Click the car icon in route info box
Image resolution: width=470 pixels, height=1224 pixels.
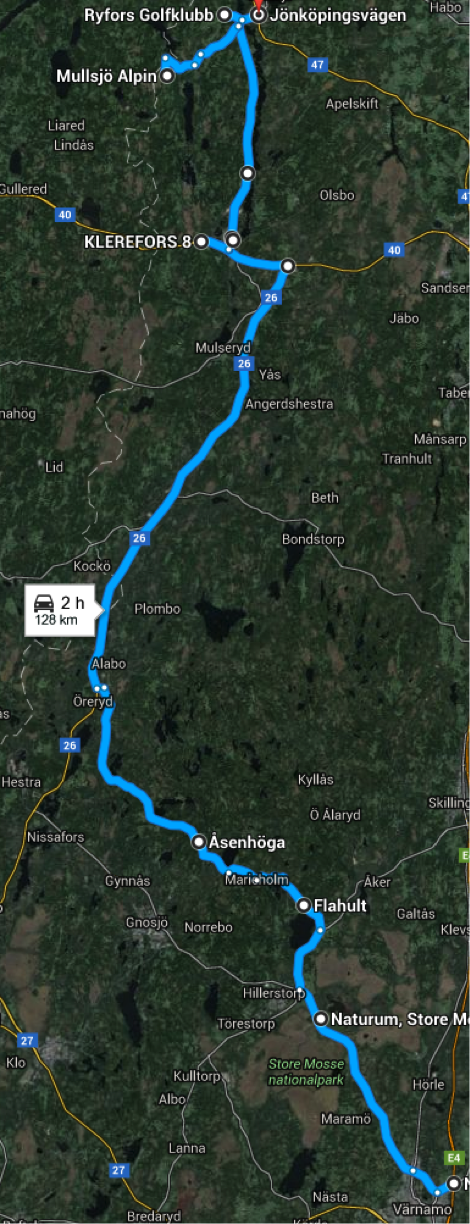[x=44, y=602]
